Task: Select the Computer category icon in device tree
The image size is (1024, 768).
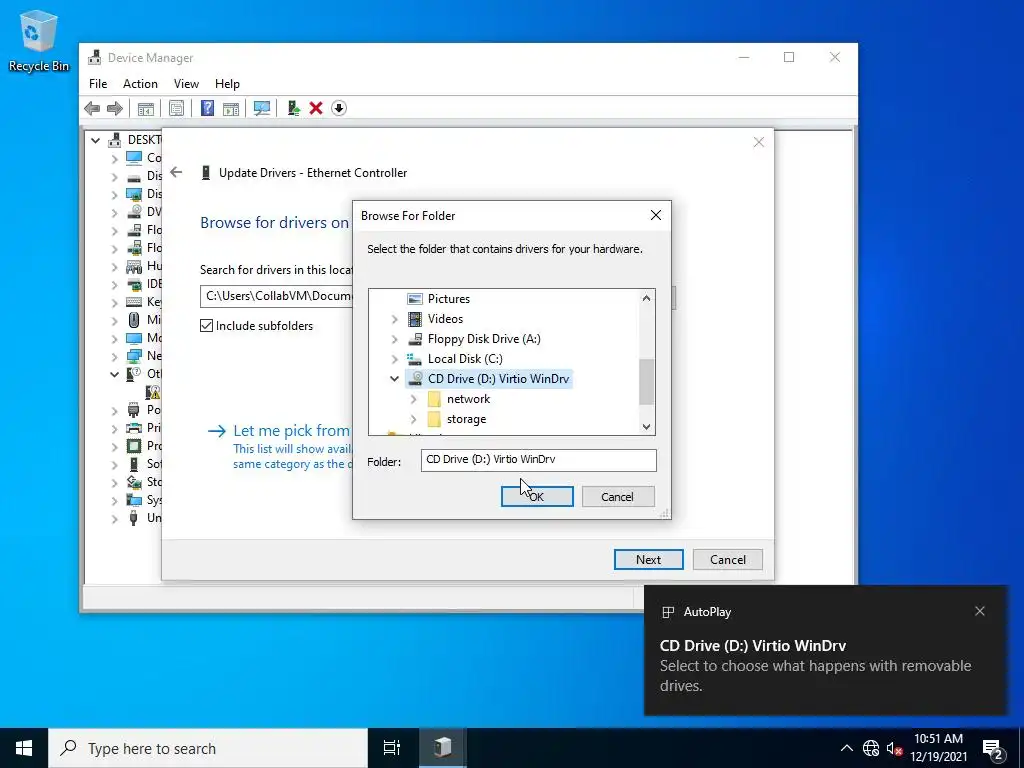Action: point(134,157)
